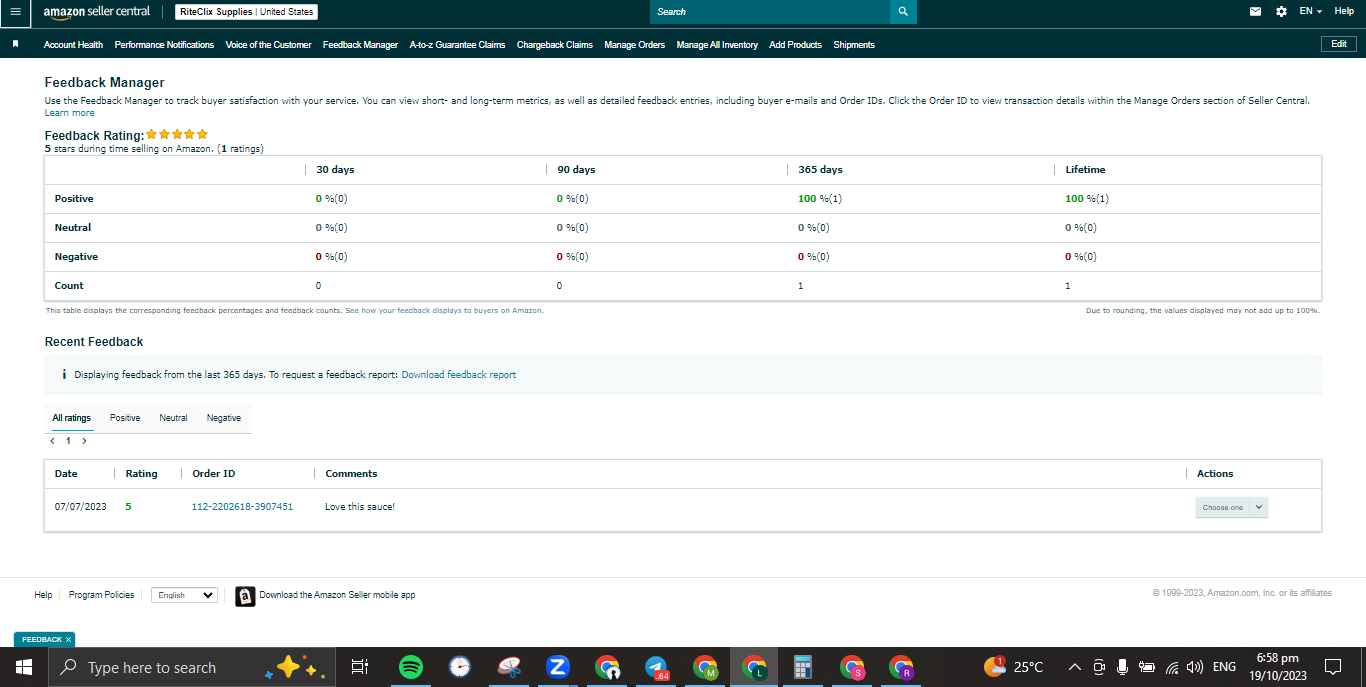The width and height of the screenshot is (1366, 687).
Task: Click the page number 1 indicator
Action: pos(68,441)
